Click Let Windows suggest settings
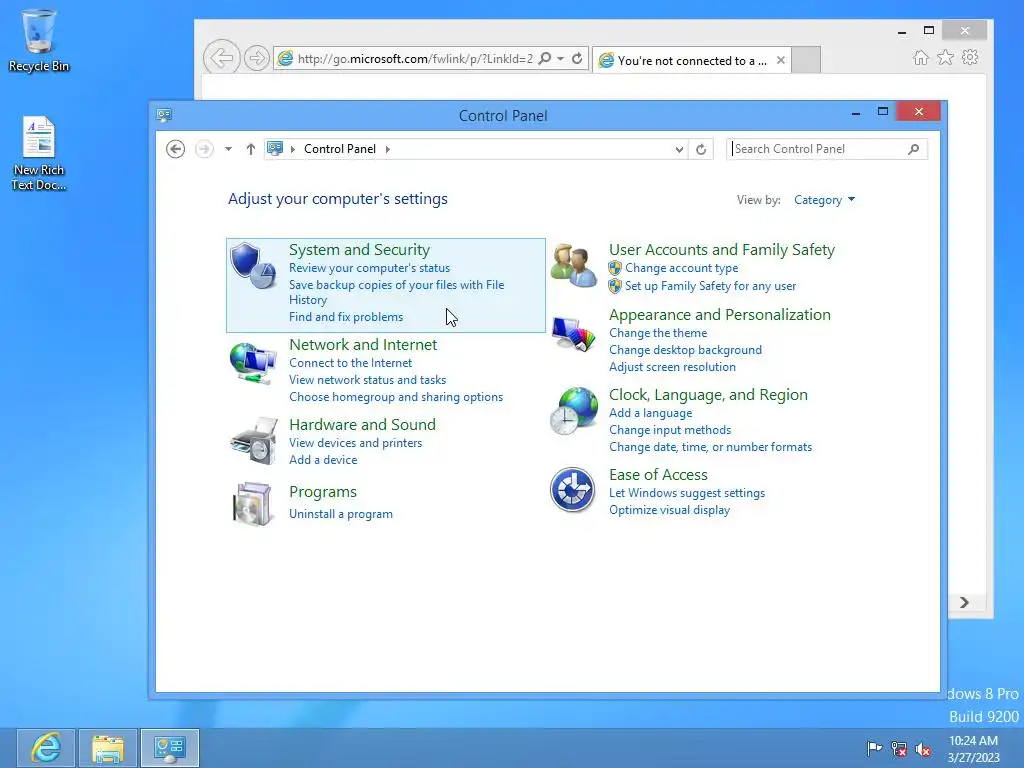This screenshot has height=768, width=1024. pos(686,493)
